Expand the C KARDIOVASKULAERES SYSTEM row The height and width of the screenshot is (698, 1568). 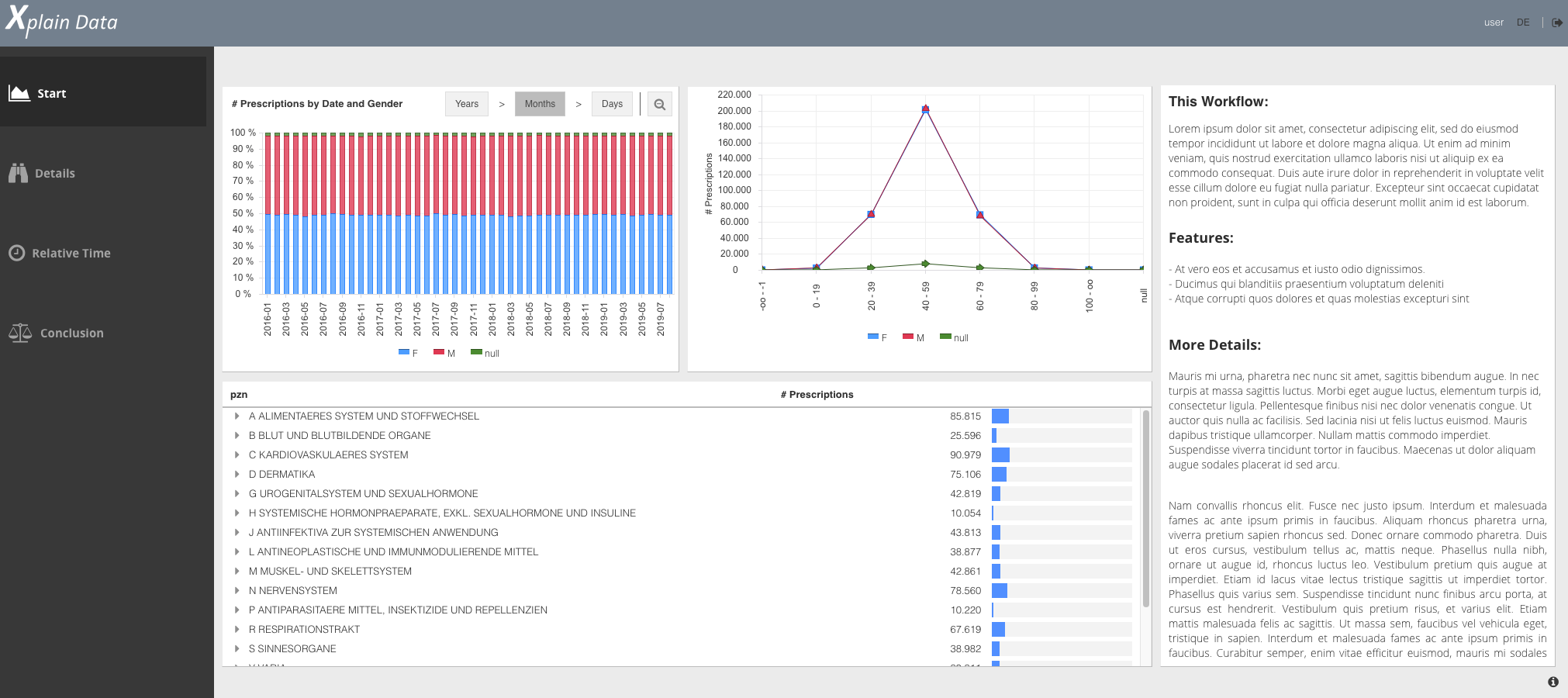coord(237,455)
